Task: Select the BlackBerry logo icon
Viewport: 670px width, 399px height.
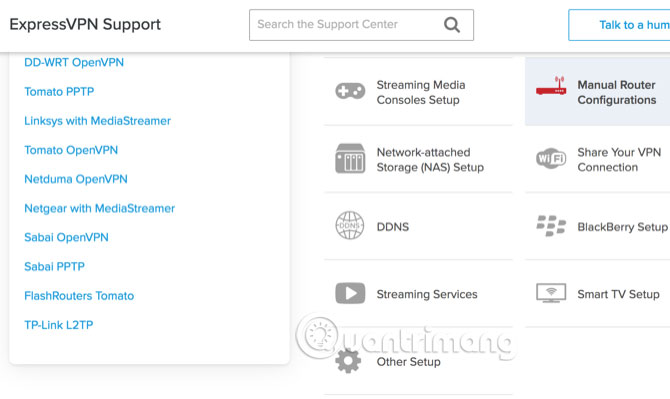Action: coord(551,226)
